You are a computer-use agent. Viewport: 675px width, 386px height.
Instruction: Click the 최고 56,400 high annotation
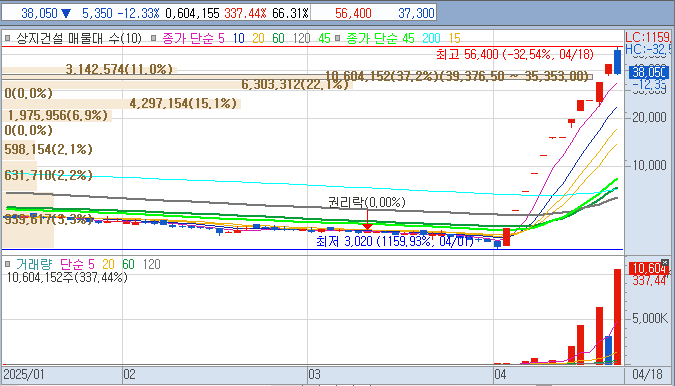[x=514, y=54]
